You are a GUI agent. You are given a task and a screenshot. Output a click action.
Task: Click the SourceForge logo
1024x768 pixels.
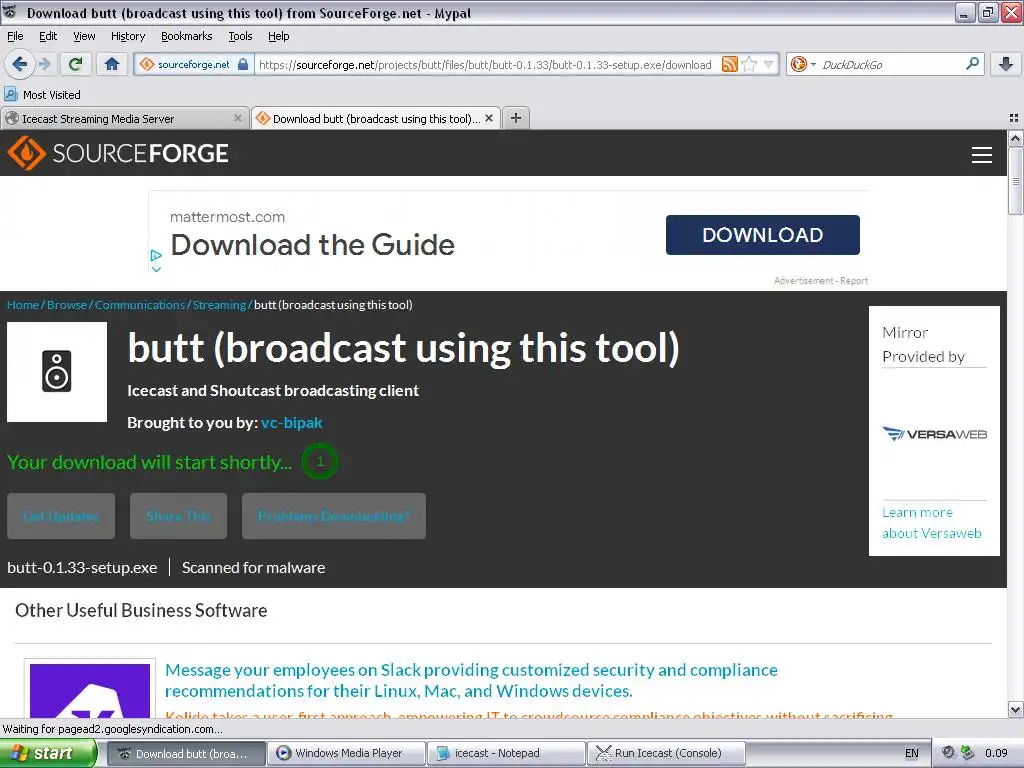(118, 153)
